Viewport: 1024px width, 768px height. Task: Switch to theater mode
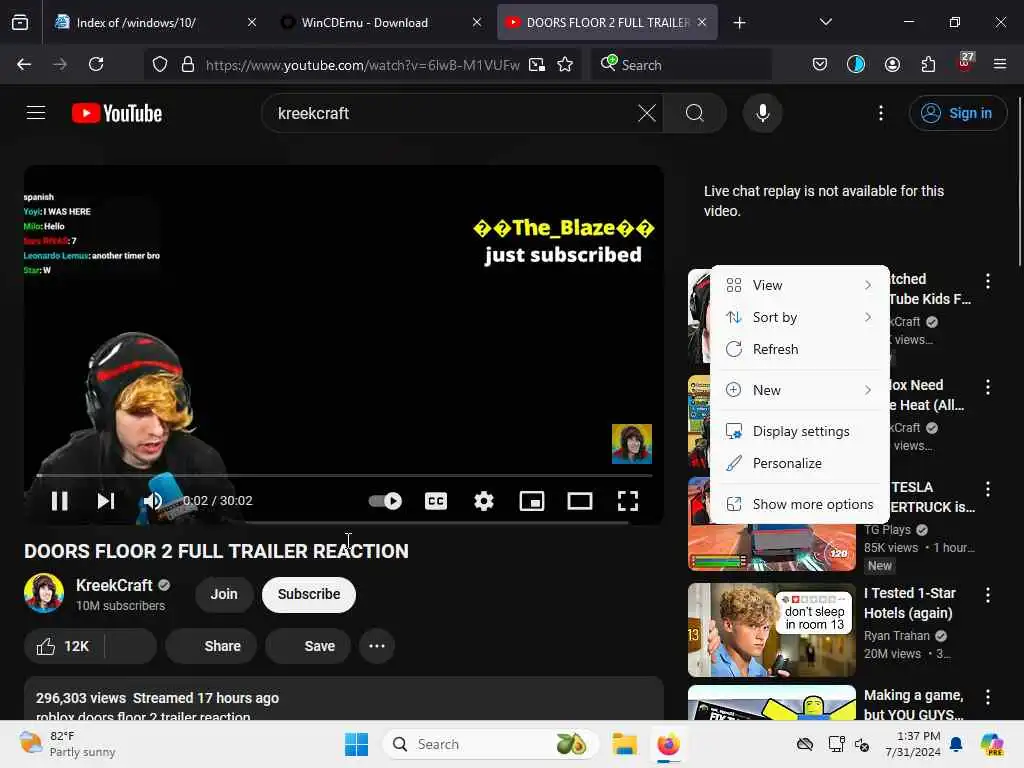coord(580,501)
